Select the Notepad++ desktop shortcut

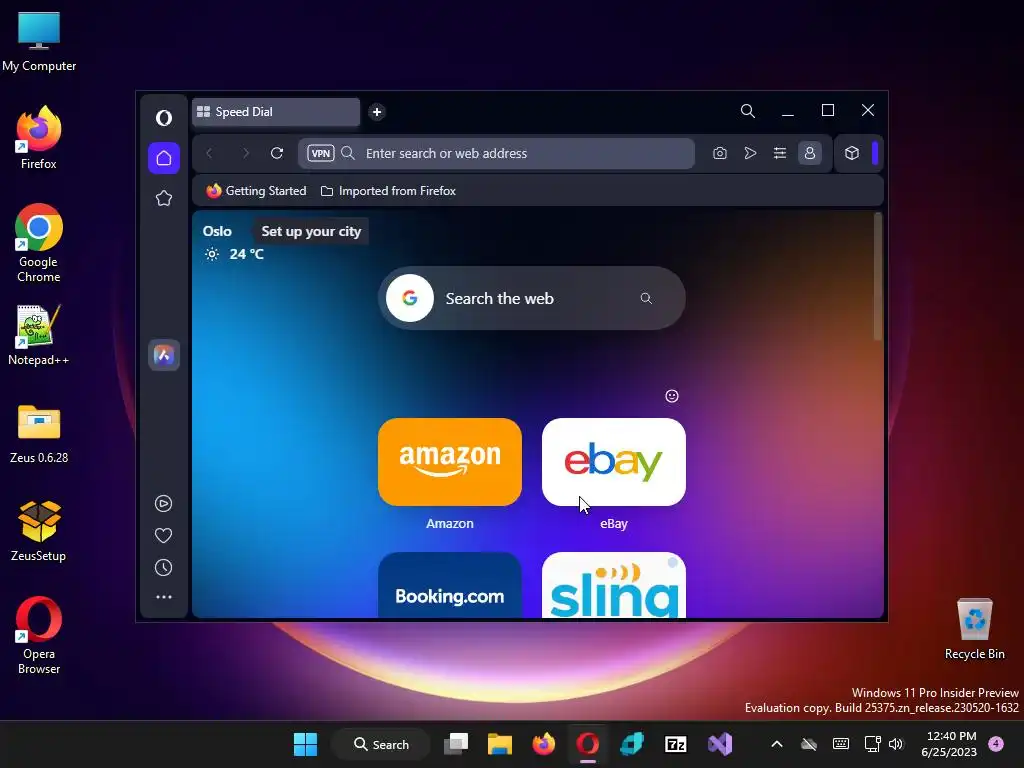click(39, 334)
